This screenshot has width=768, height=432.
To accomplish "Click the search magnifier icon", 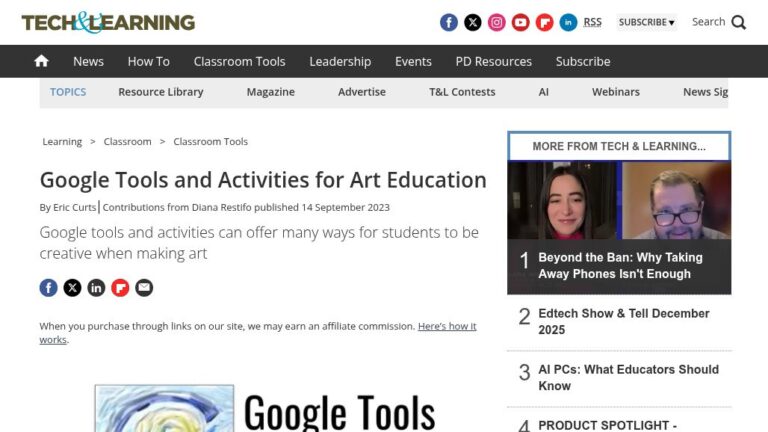I will point(739,23).
